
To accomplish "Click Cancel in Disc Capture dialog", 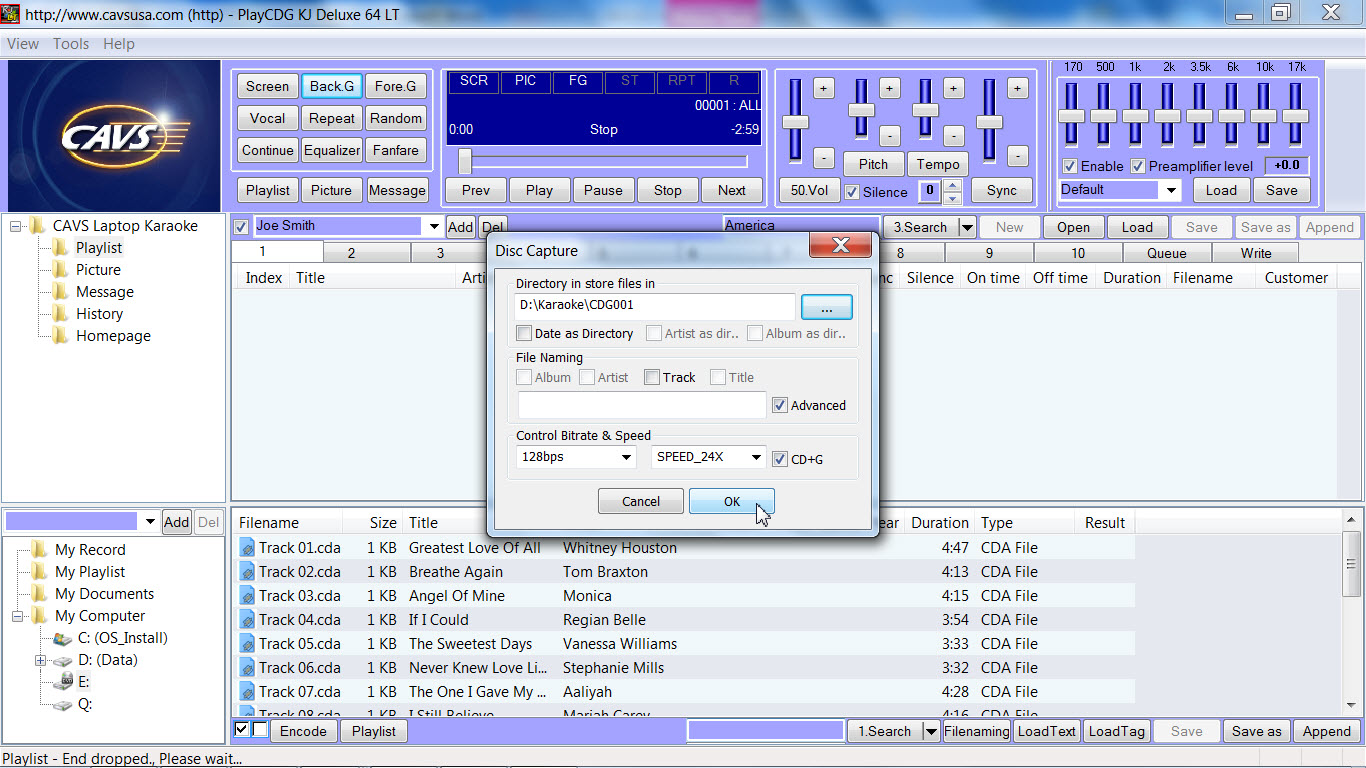I will pos(641,501).
